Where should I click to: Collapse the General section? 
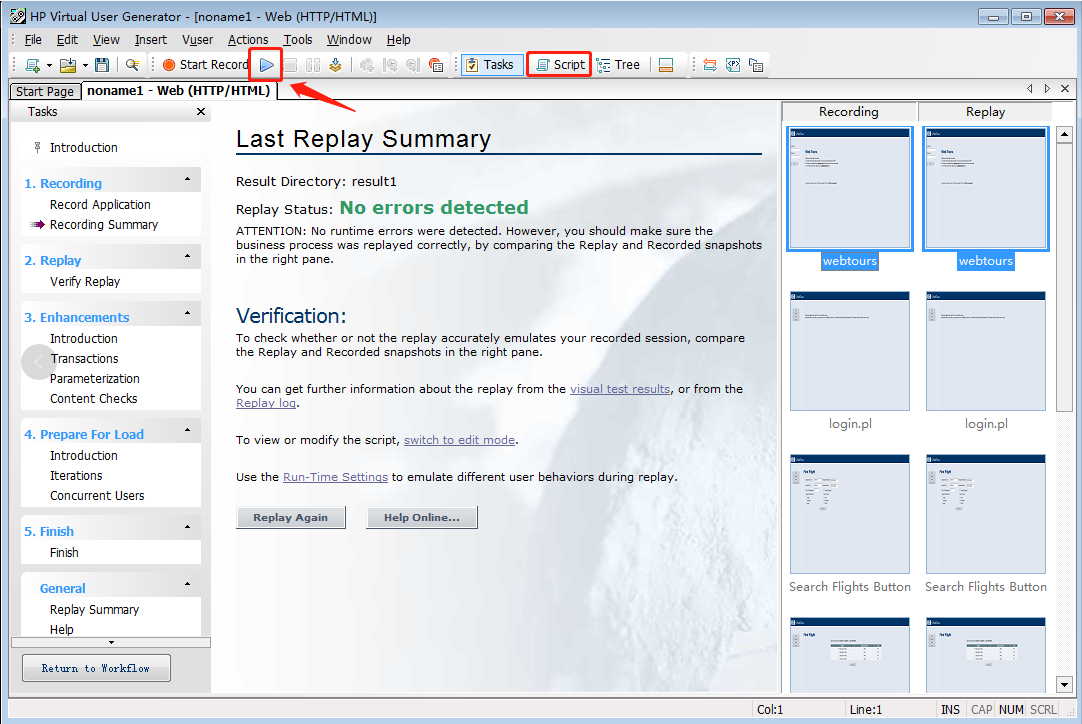point(187,584)
